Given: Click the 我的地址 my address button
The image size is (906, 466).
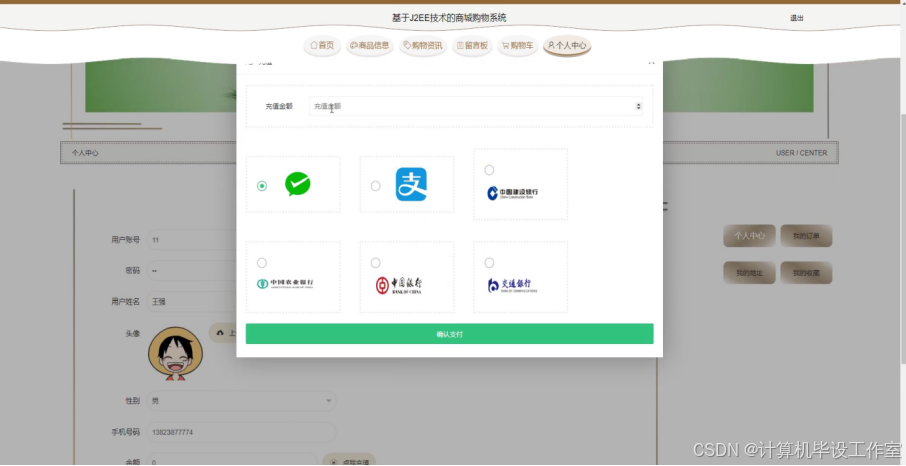Looking at the screenshot, I should click(749, 273).
